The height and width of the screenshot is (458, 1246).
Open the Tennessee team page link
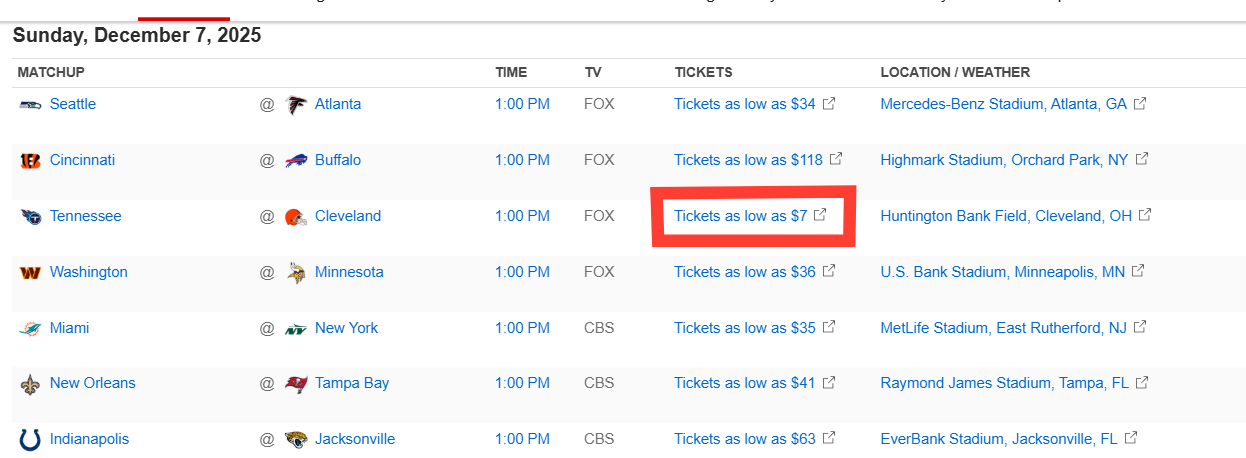click(x=85, y=216)
